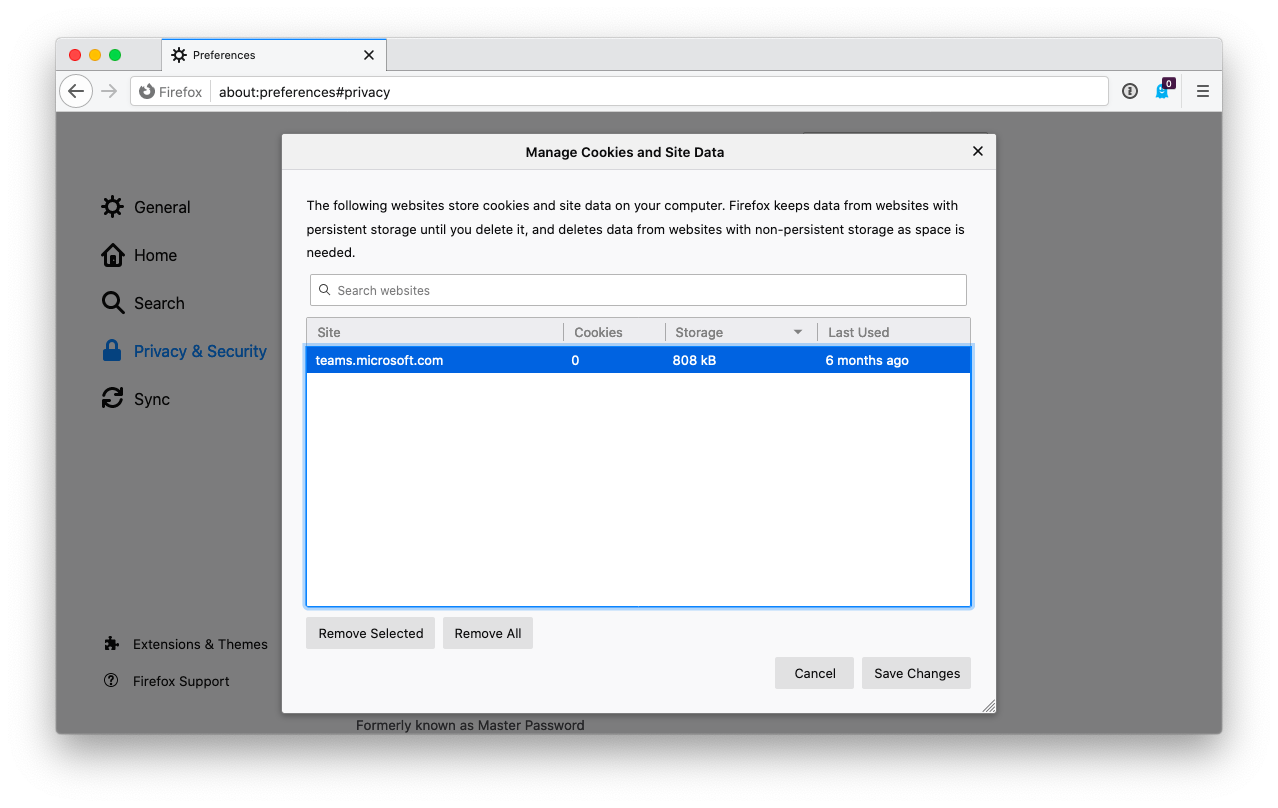Click the Remove All button
Image resolution: width=1278 pixels, height=808 pixels.
pyautogui.click(x=487, y=633)
